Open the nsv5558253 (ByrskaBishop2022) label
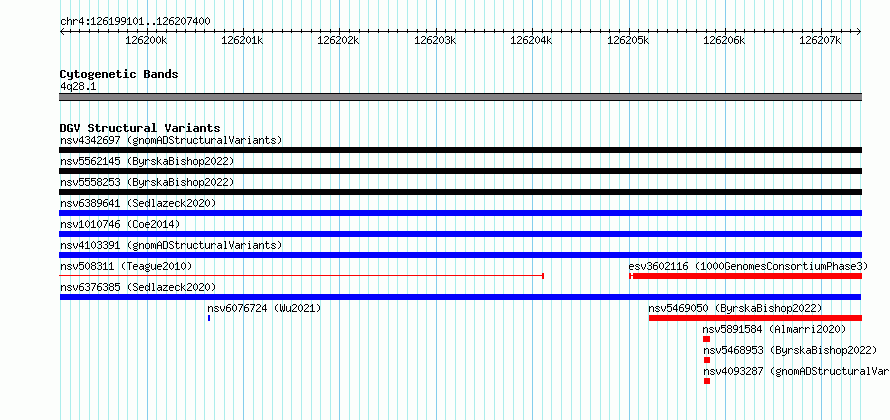This screenshot has width=890, height=420. (147, 182)
